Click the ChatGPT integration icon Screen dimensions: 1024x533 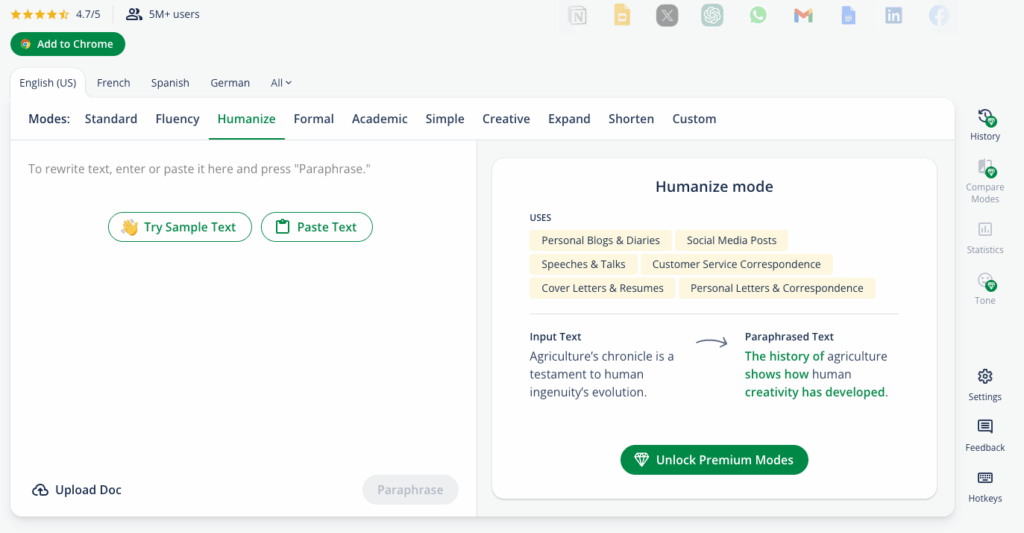coord(712,15)
